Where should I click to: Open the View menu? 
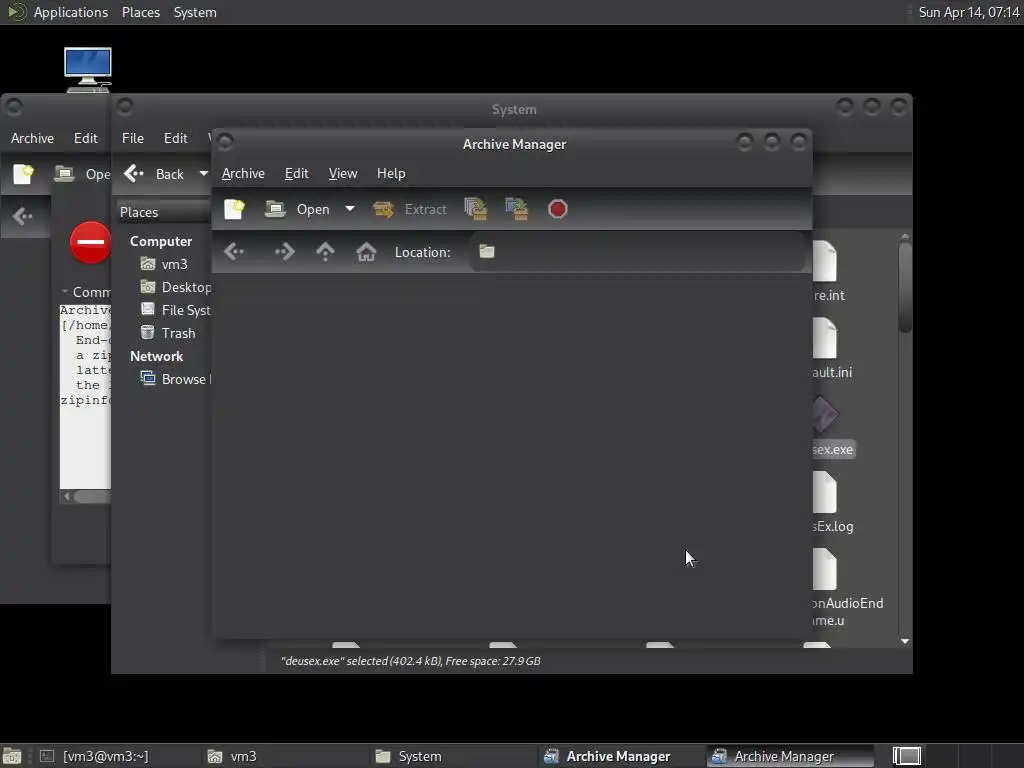coord(343,173)
